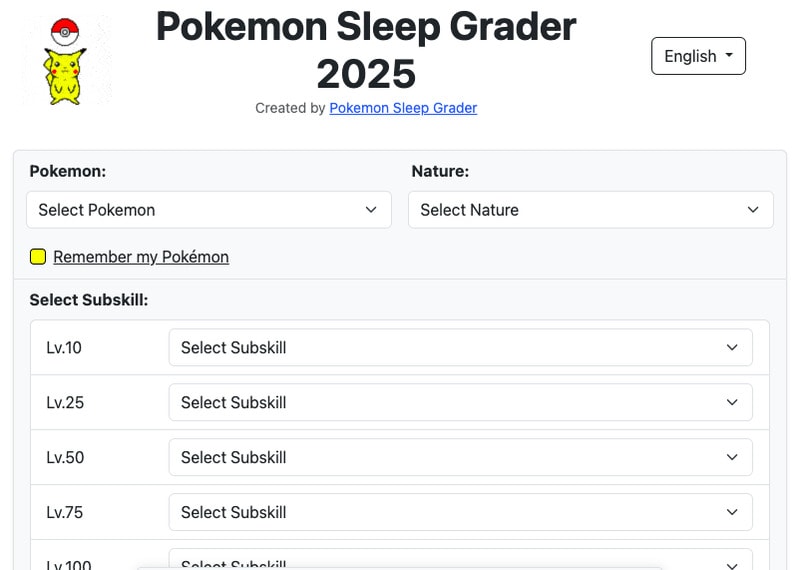Screen dimensions: 800x570
Task: Click the chevron in Select Nature field
Action: (753, 210)
